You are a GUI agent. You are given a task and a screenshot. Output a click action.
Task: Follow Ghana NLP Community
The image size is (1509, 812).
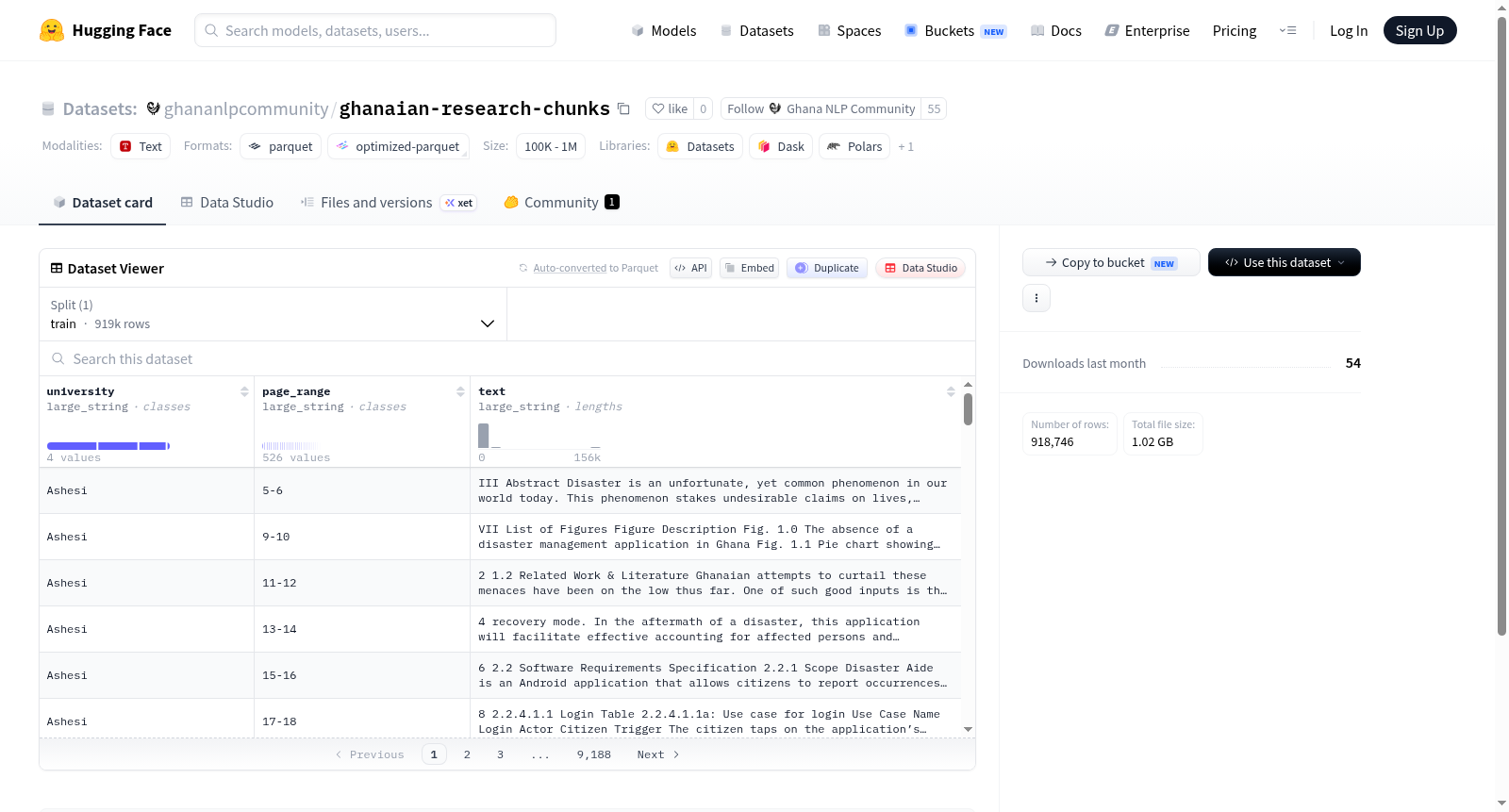click(x=821, y=108)
